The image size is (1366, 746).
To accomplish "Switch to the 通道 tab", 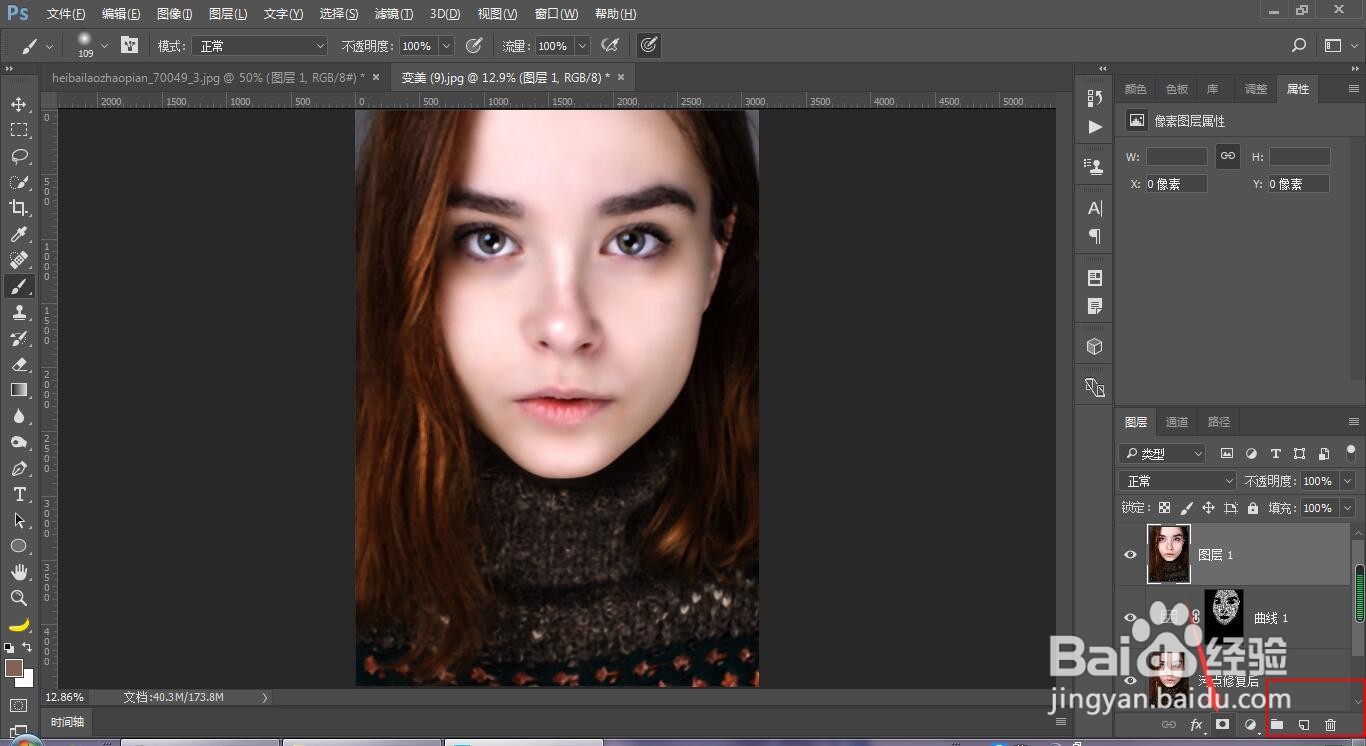I will (1177, 422).
